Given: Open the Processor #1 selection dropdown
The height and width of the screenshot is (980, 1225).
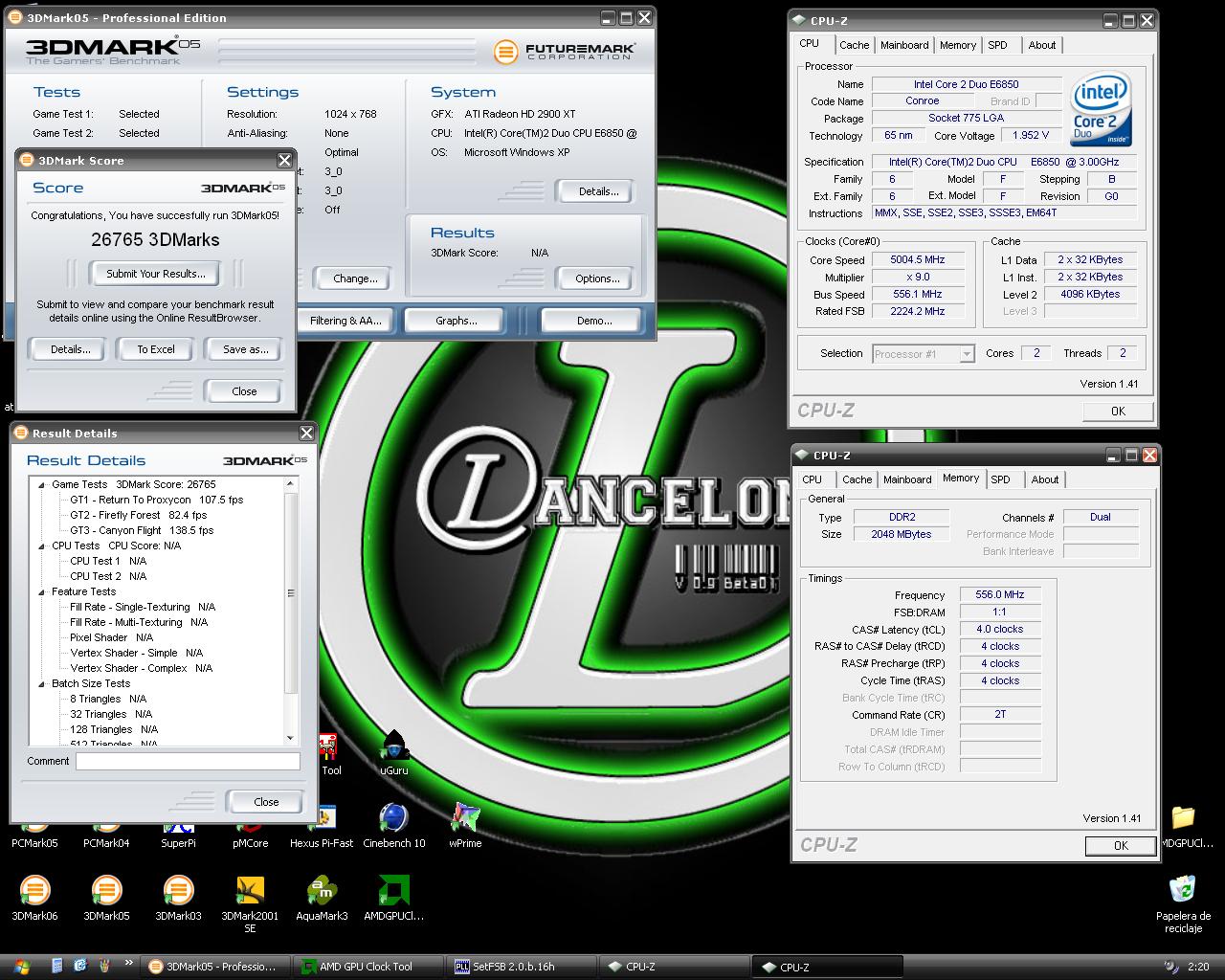Looking at the screenshot, I should point(967,354).
